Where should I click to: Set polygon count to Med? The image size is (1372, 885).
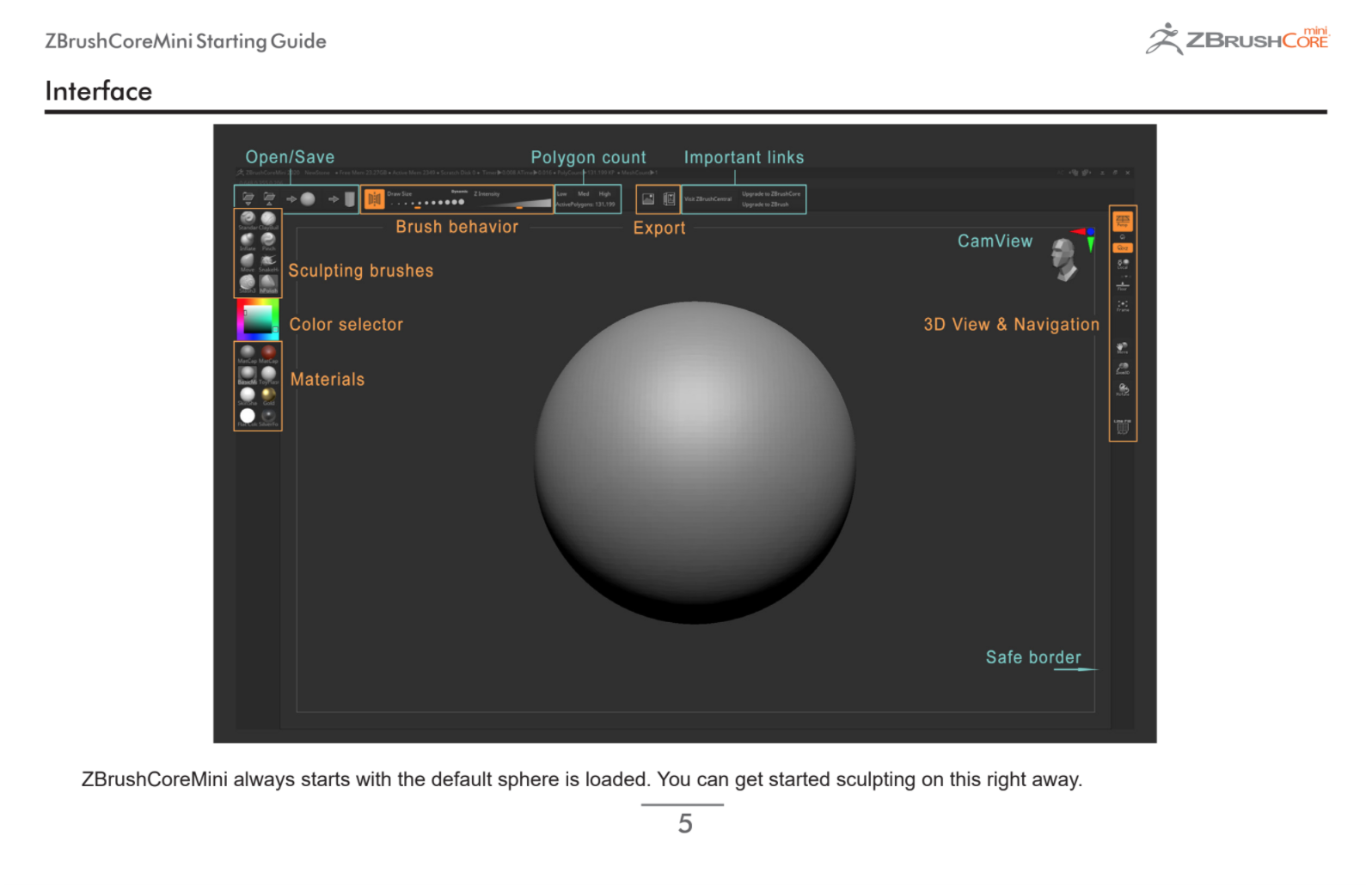pos(584,194)
